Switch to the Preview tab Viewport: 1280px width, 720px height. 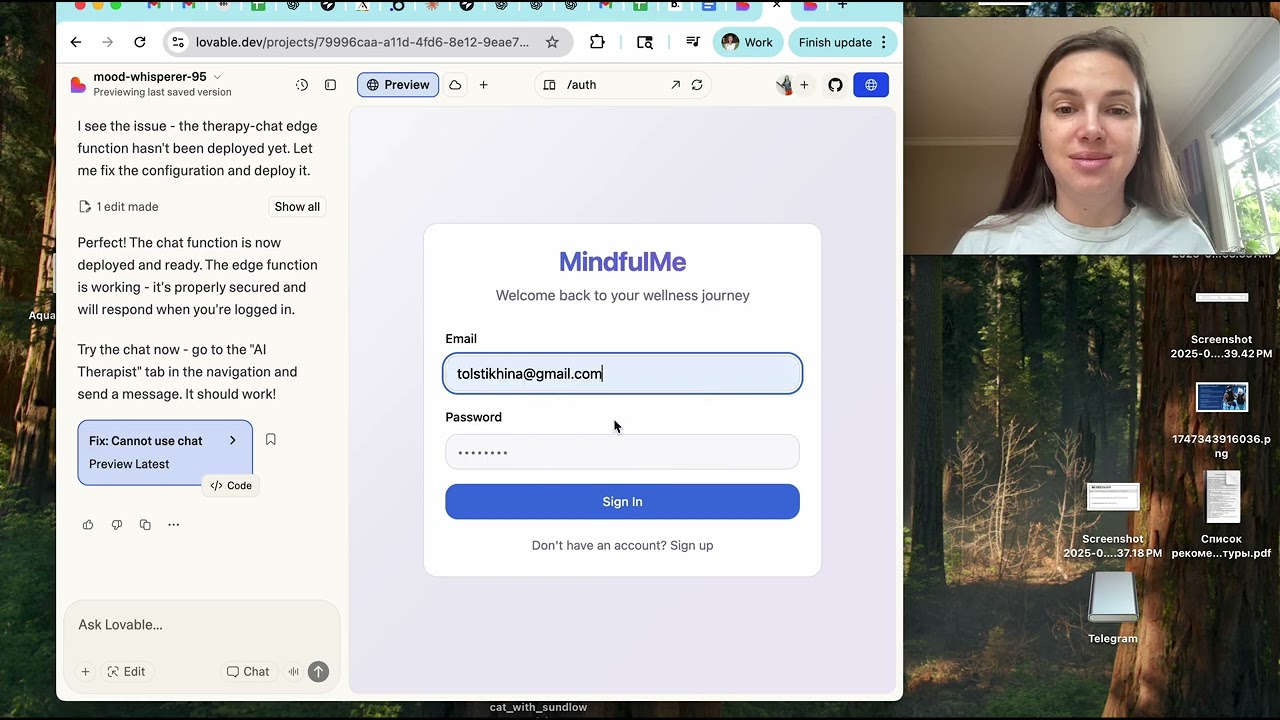coord(398,85)
